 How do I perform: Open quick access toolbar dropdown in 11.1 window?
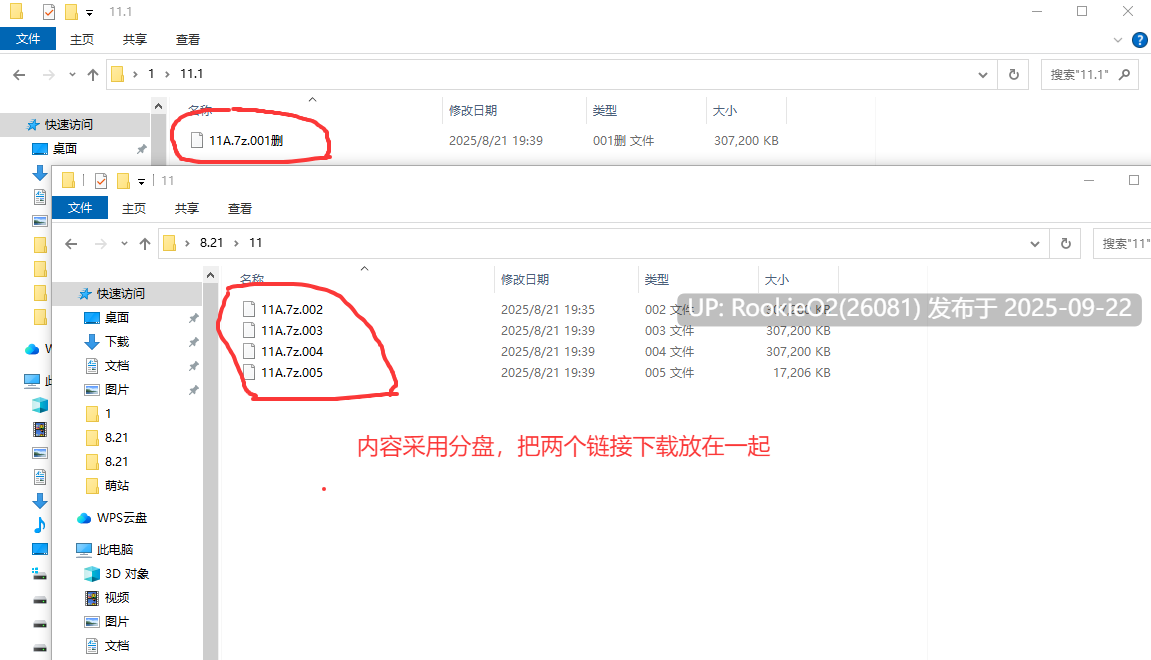pos(89,12)
